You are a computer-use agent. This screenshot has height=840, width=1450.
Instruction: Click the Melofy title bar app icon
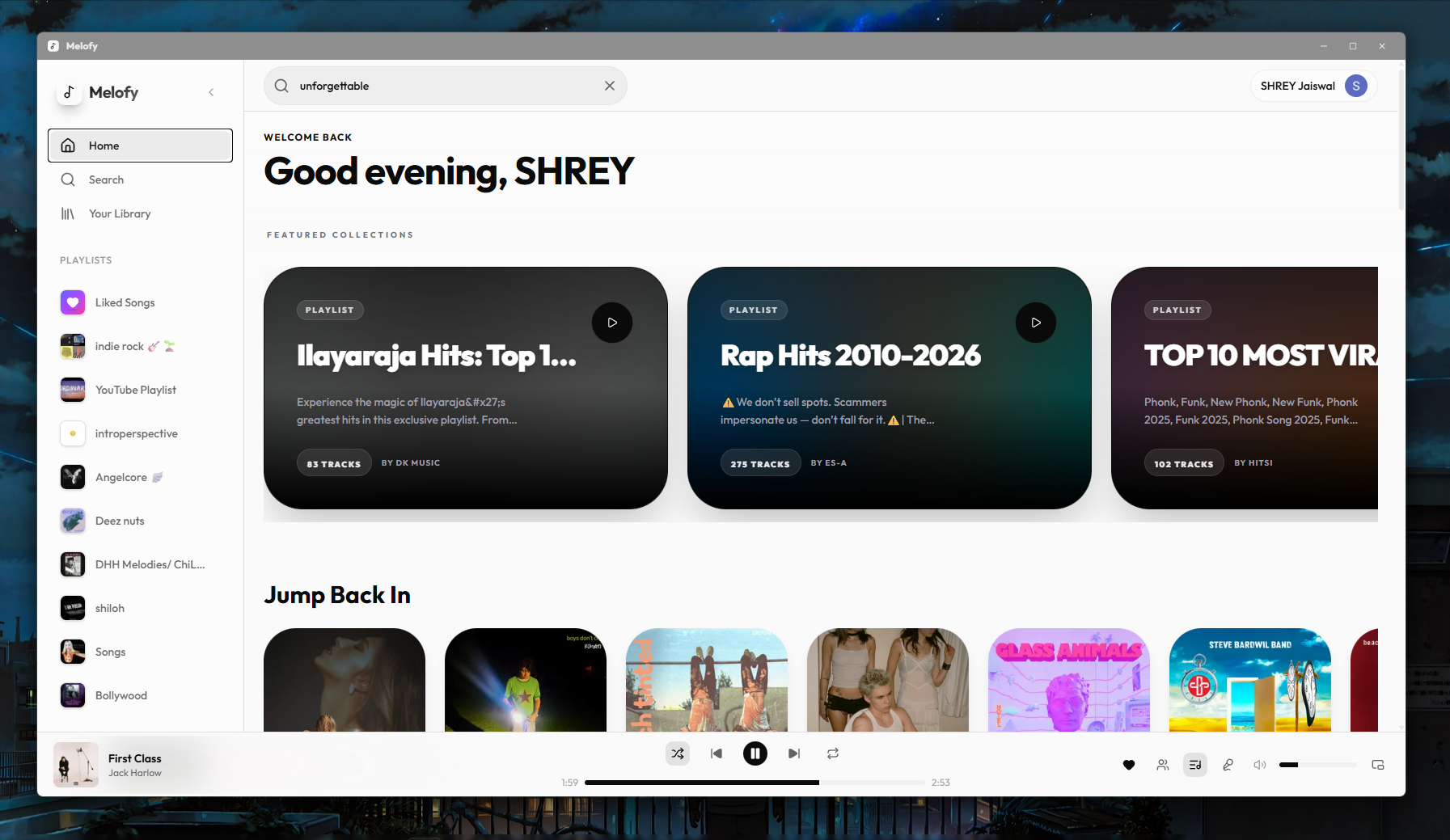coord(53,46)
